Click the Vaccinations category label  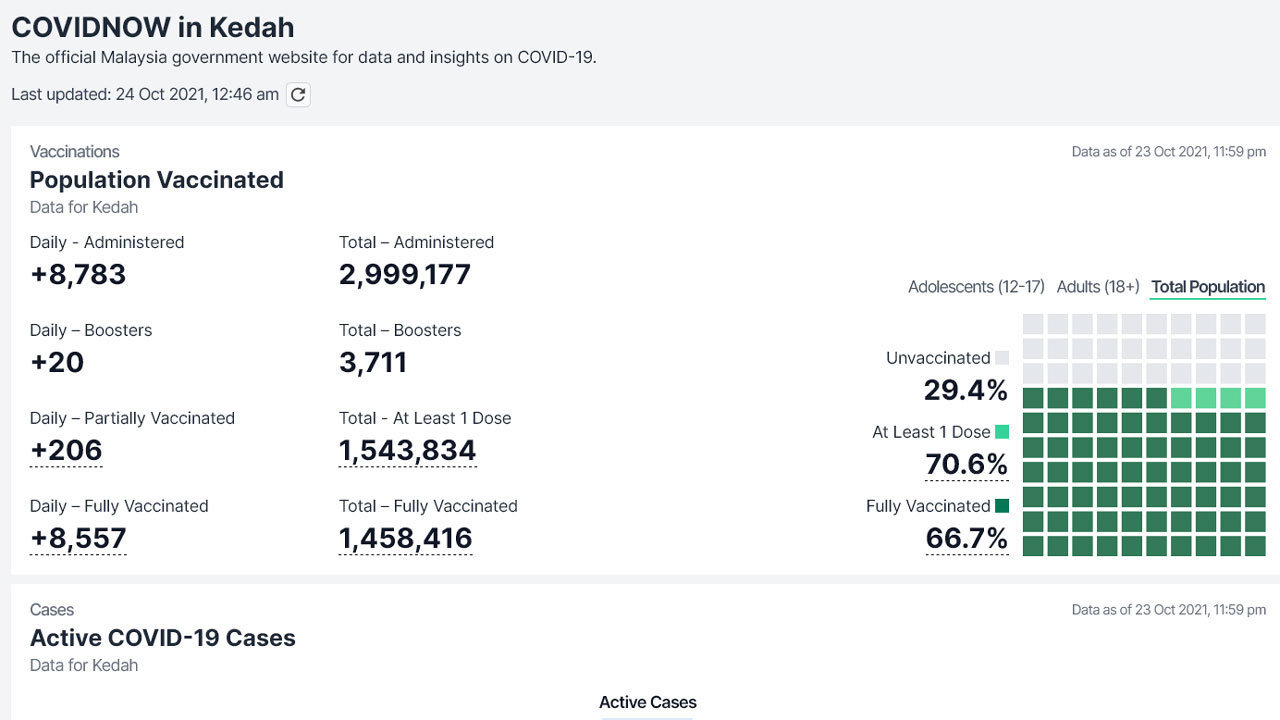75,152
